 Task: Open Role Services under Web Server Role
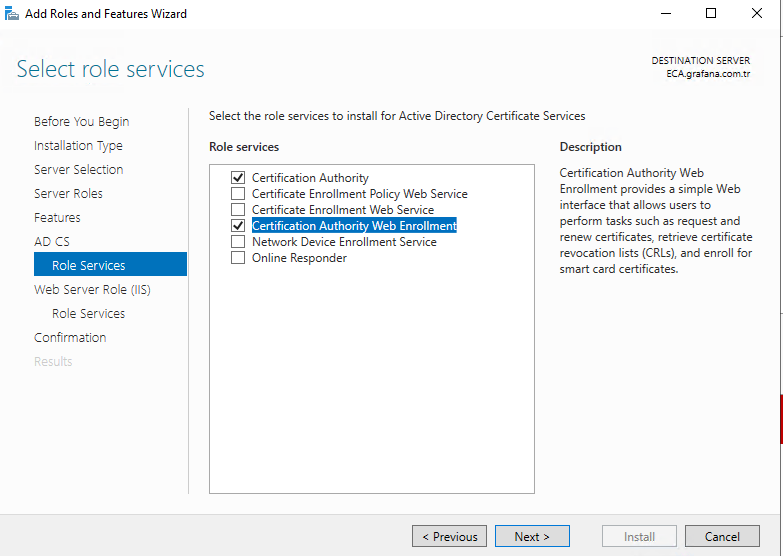click(x=88, y=313)
